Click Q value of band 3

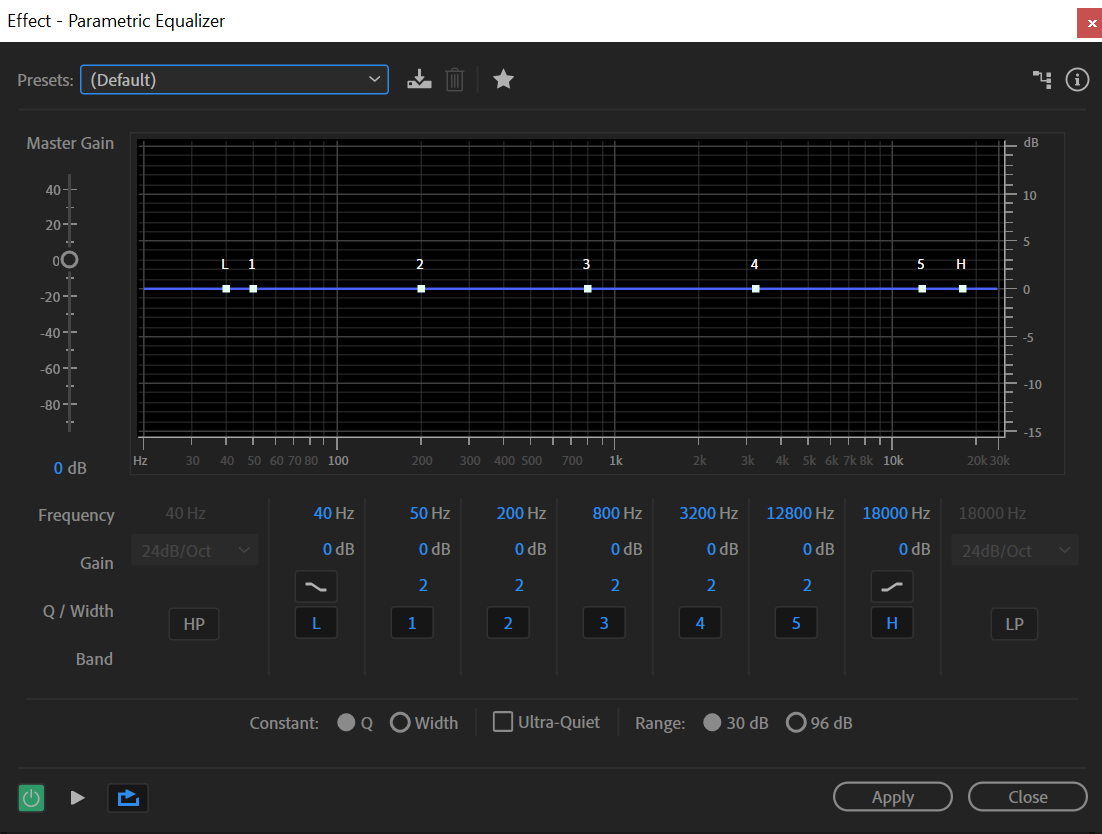(615, 585)
